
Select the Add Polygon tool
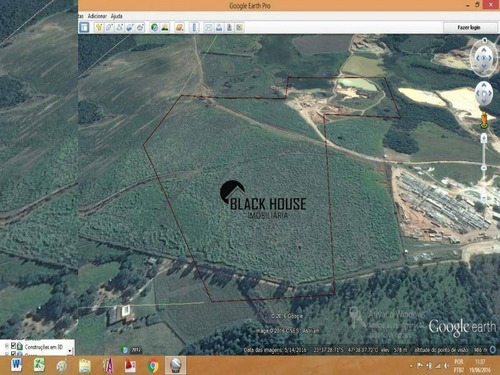(109, 27)
